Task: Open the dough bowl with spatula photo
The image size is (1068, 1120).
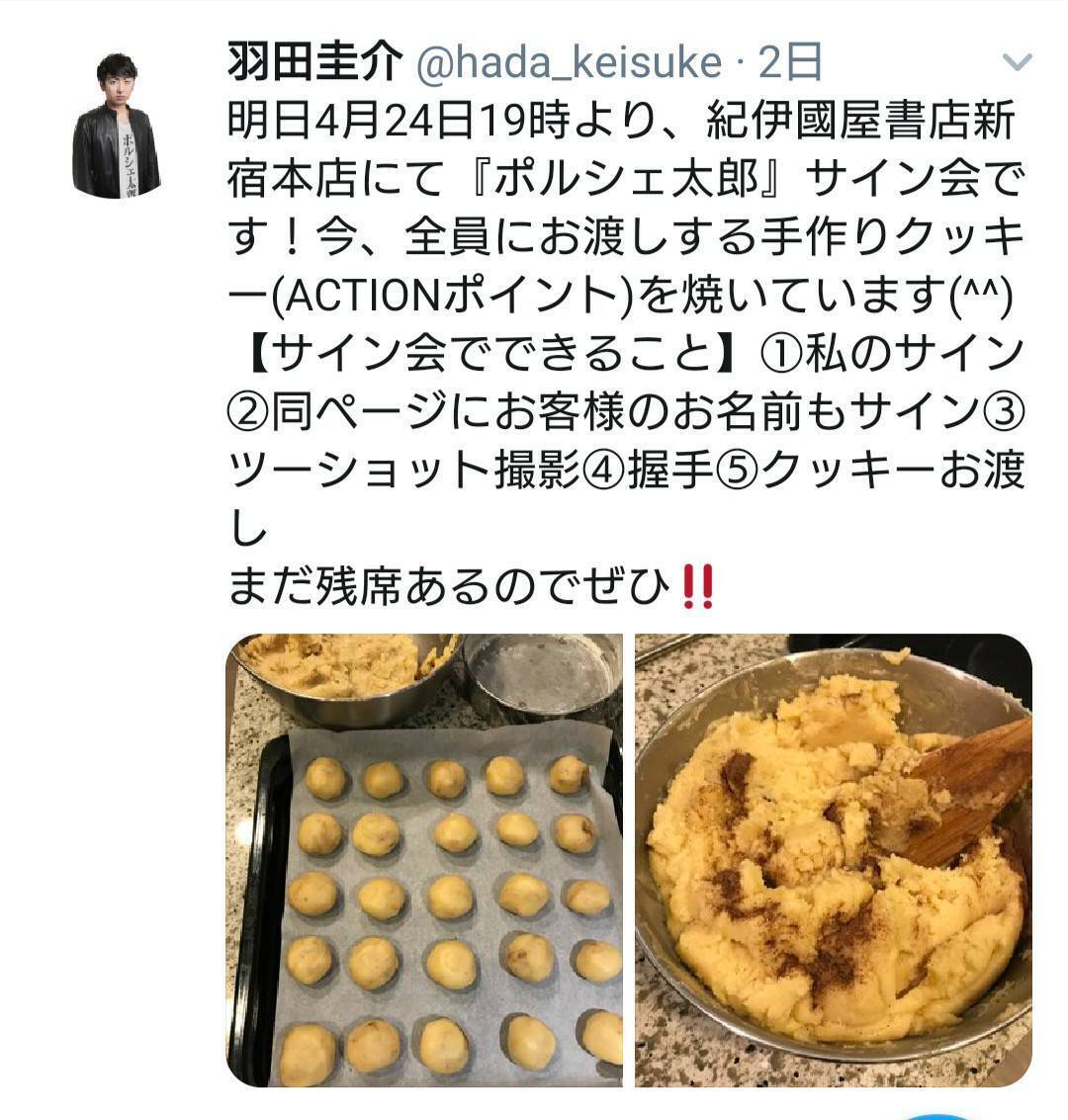Action: (x=833, y=860)
